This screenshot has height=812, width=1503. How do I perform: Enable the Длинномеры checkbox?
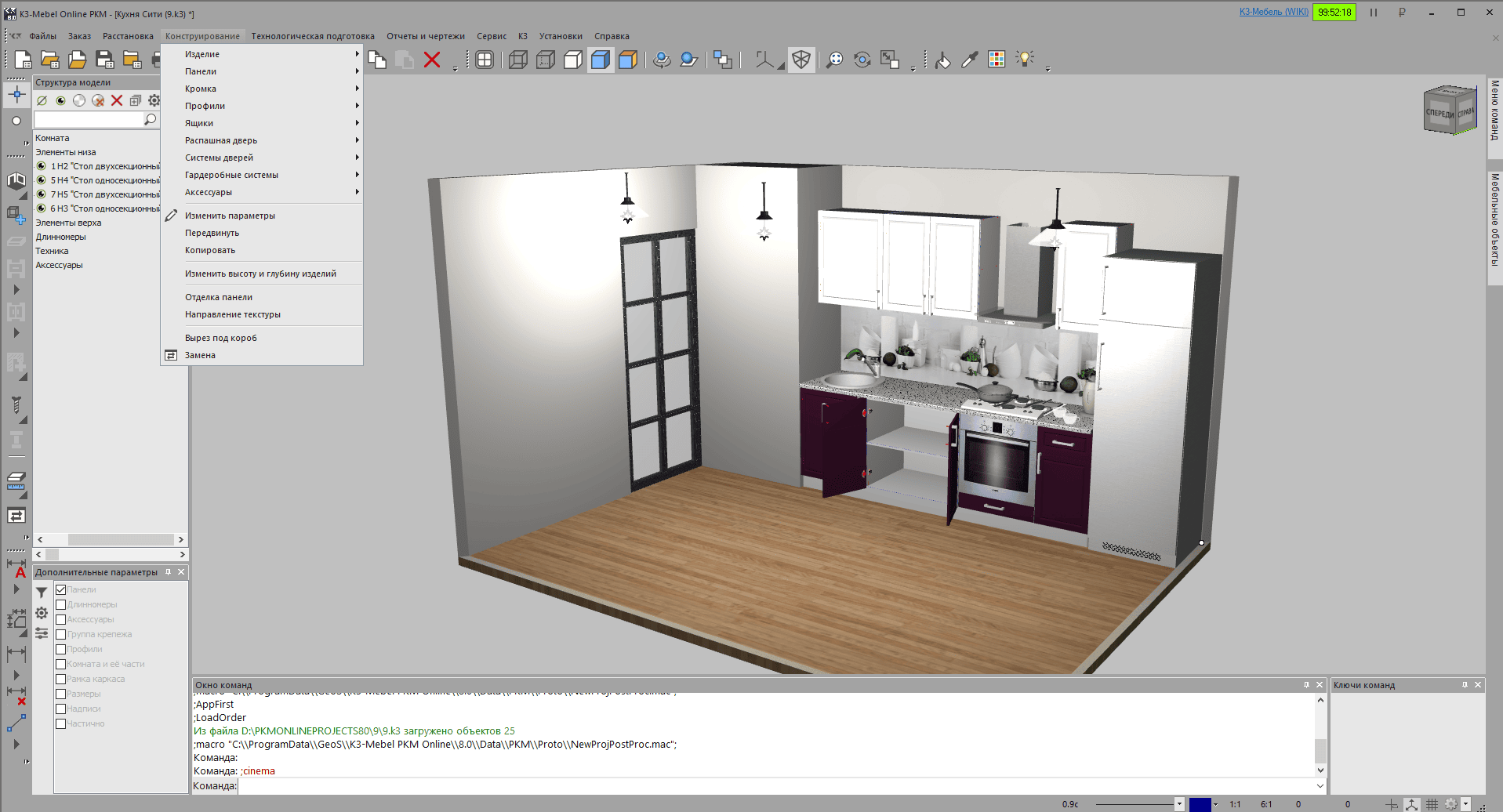point(60,604)
